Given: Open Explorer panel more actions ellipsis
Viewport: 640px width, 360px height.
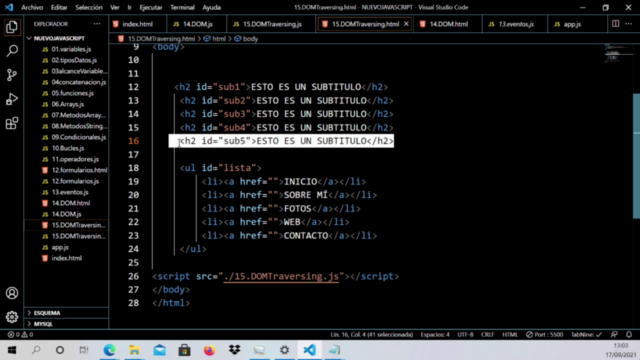Looking at the screenshot, I should pyautogui.click(x=97, y=24).
